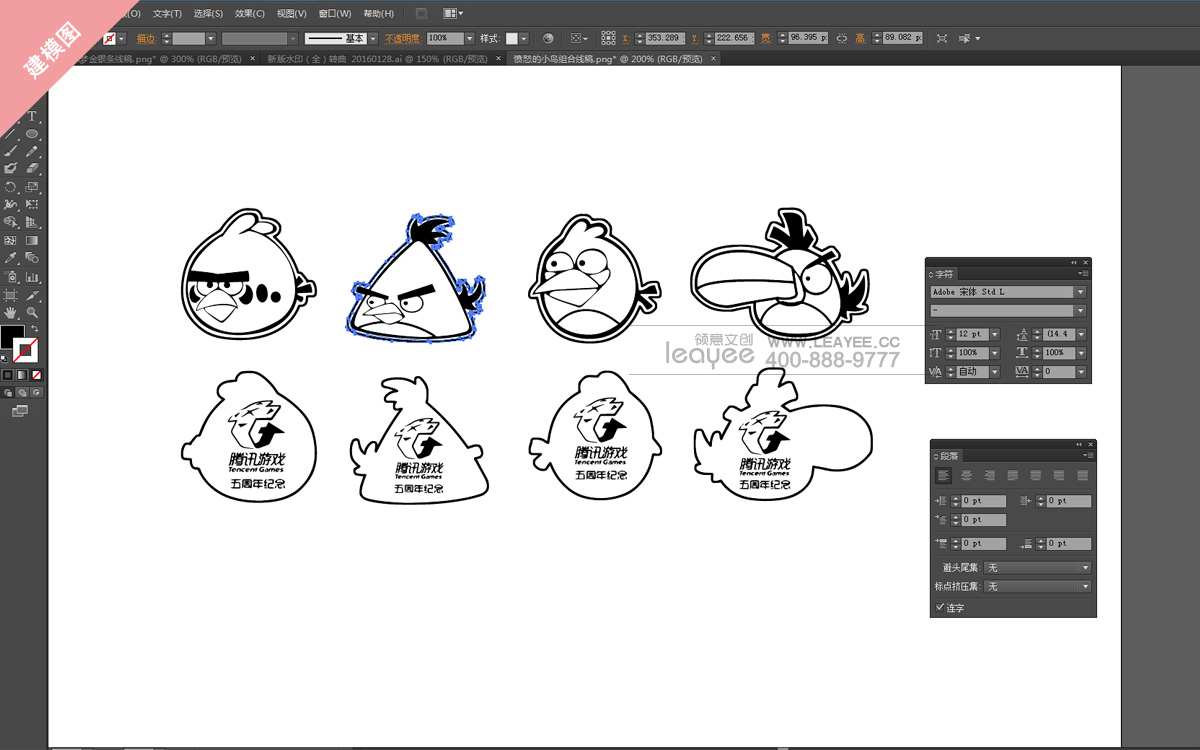This screenshot has height=750, width=1200.
Task: Click the swap fill and stroke arrow
Action: [34, 329]
